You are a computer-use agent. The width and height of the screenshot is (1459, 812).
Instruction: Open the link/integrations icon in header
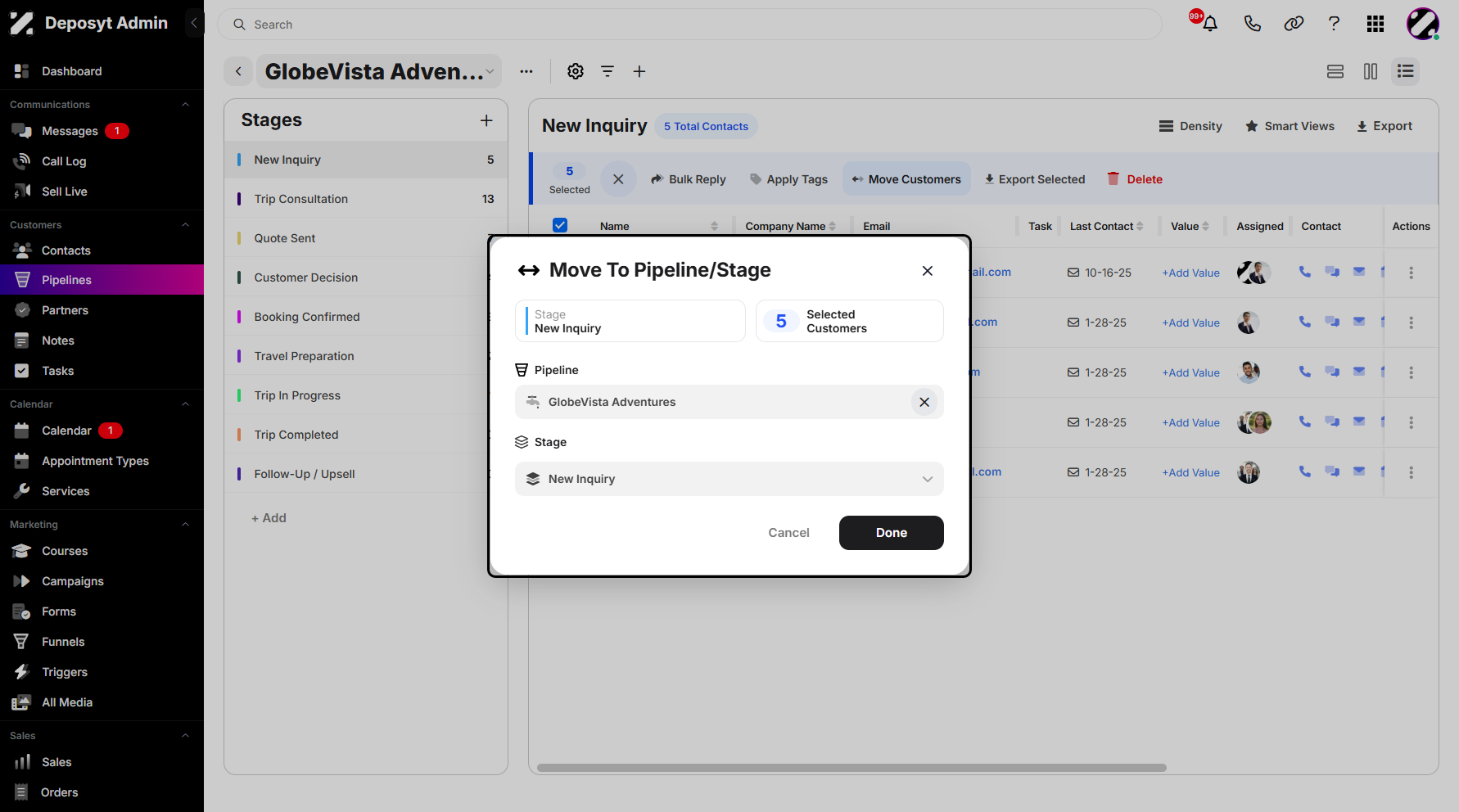pos(1294,24)
